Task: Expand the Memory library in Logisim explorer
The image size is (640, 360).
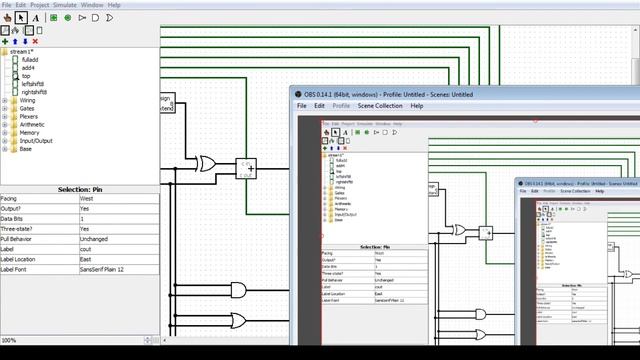Action: [x=5, y=133]
